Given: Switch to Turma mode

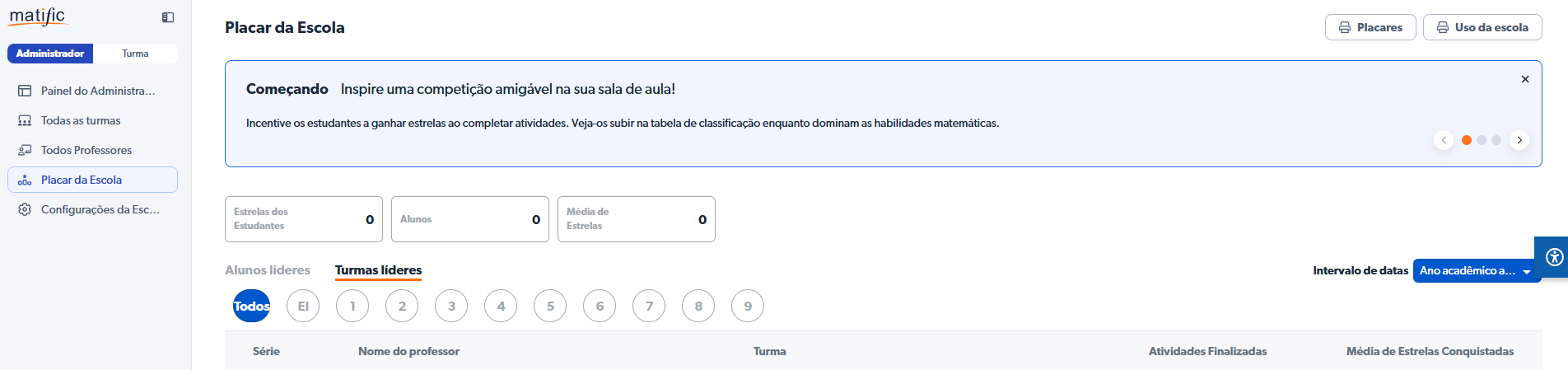Looking at the screenshot, I should [135, 54].
